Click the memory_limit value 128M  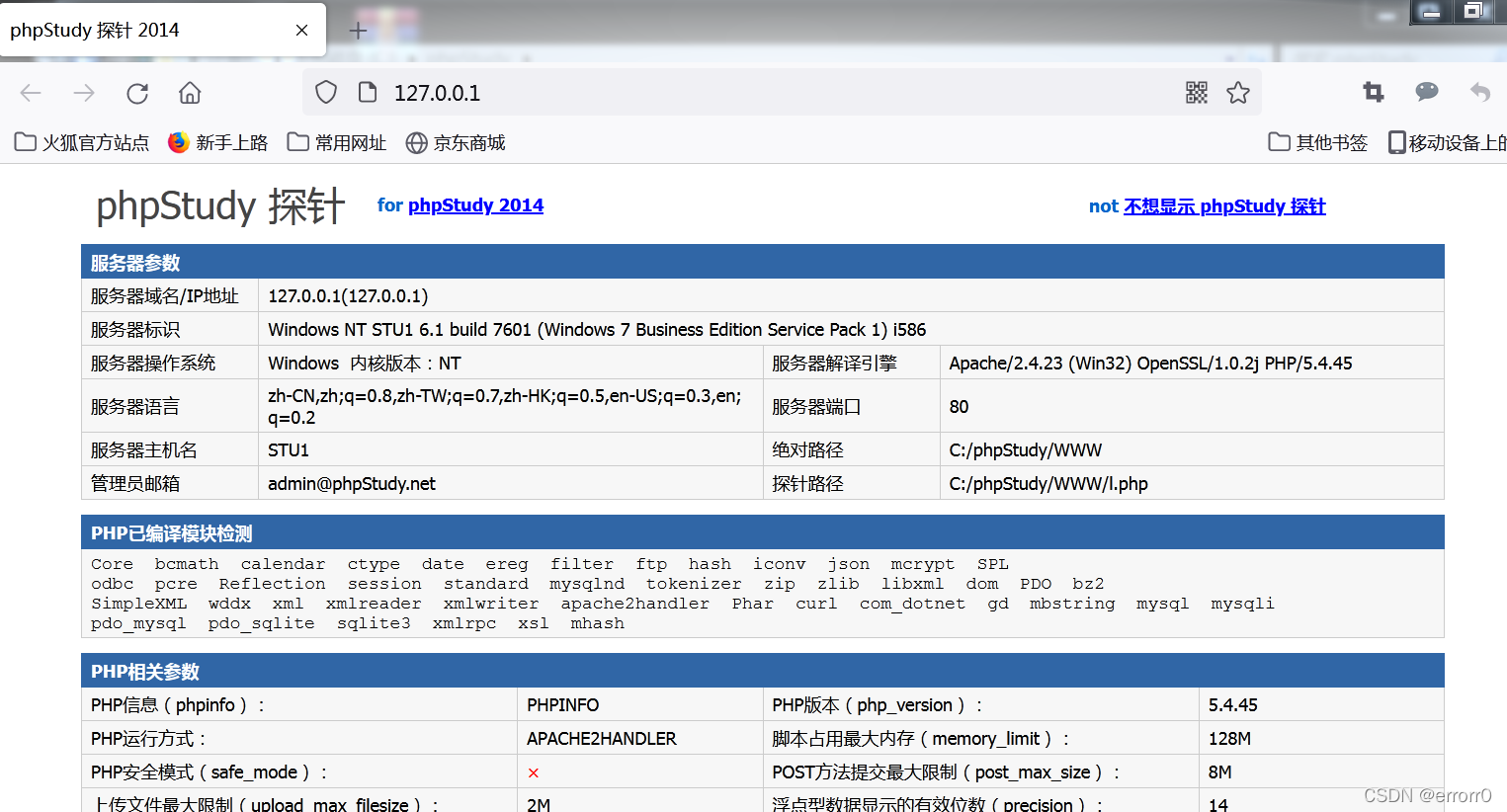1229,739
